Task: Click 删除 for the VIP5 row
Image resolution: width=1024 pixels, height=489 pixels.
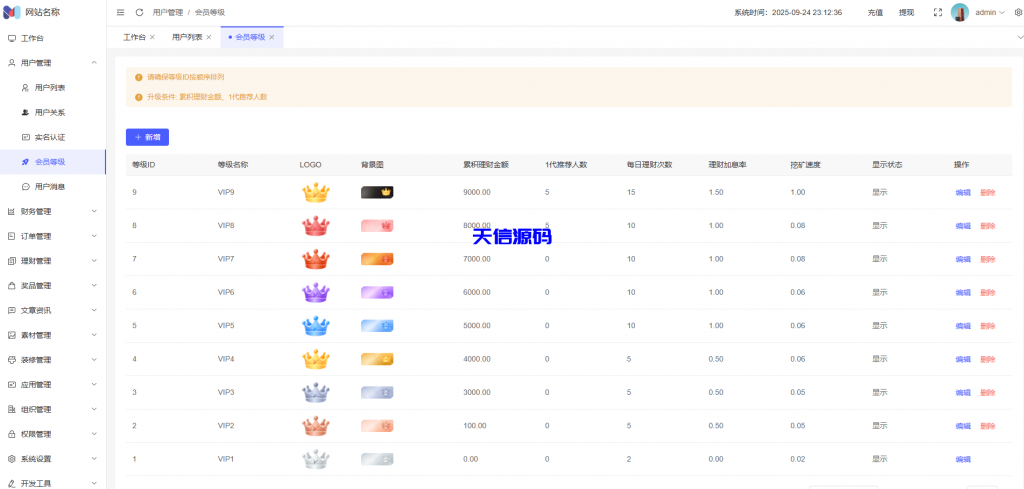Action: tap(987, 326)
